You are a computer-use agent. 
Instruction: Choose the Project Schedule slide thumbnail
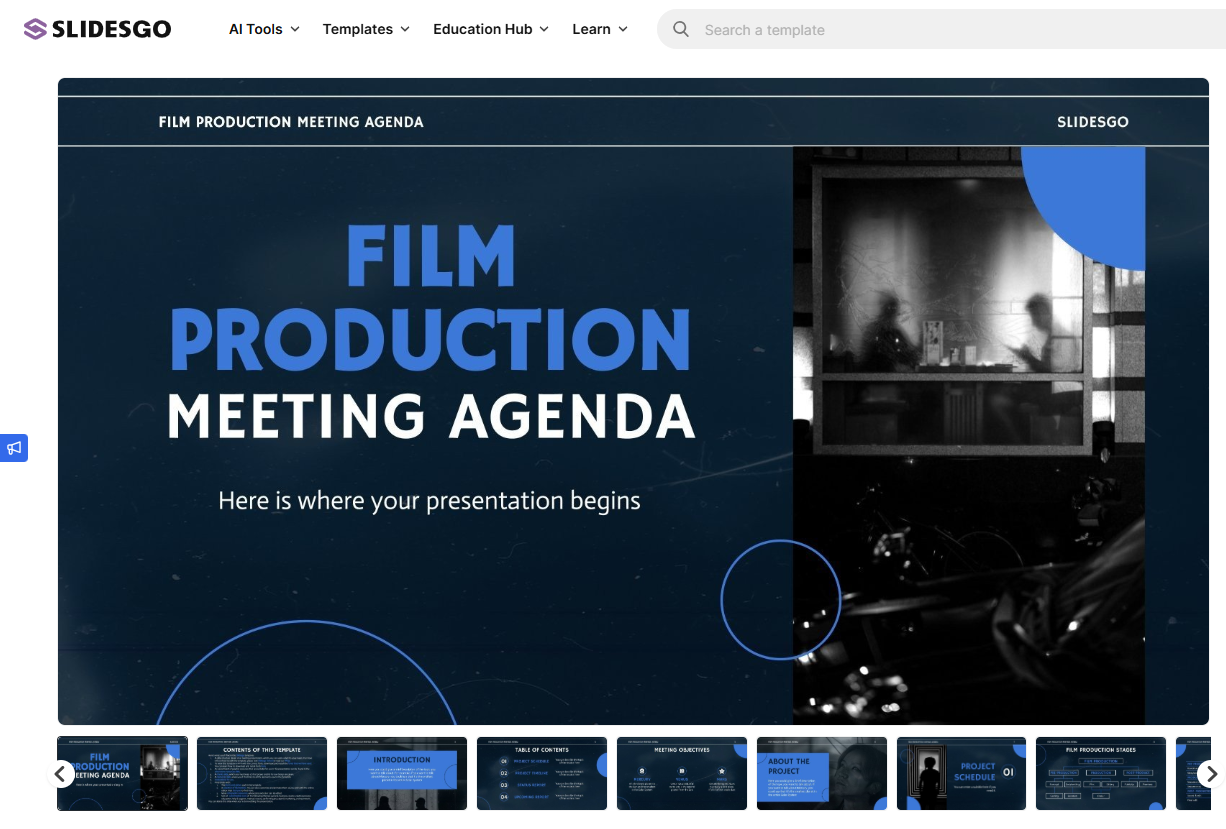point(962,773)
